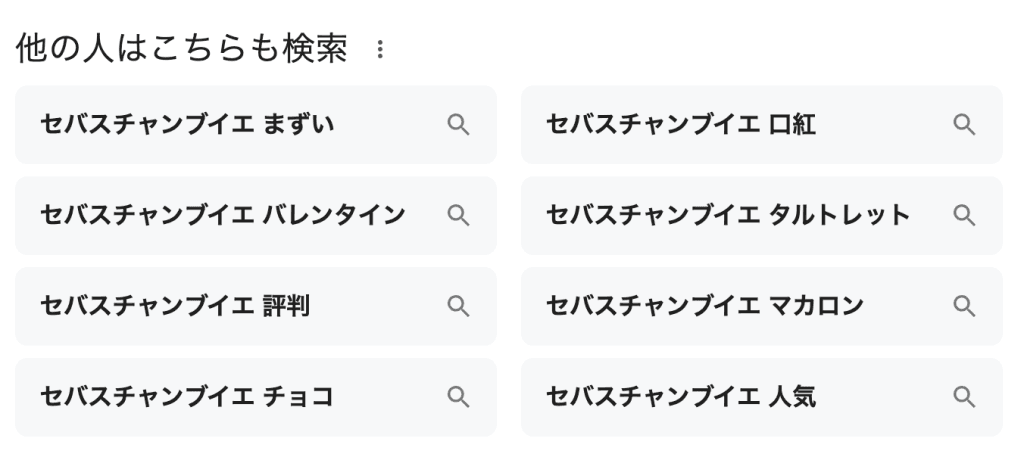Click the magnifier icon next to タルトレット suggestion
The image size is (1024, 457).
click(964, 215)
